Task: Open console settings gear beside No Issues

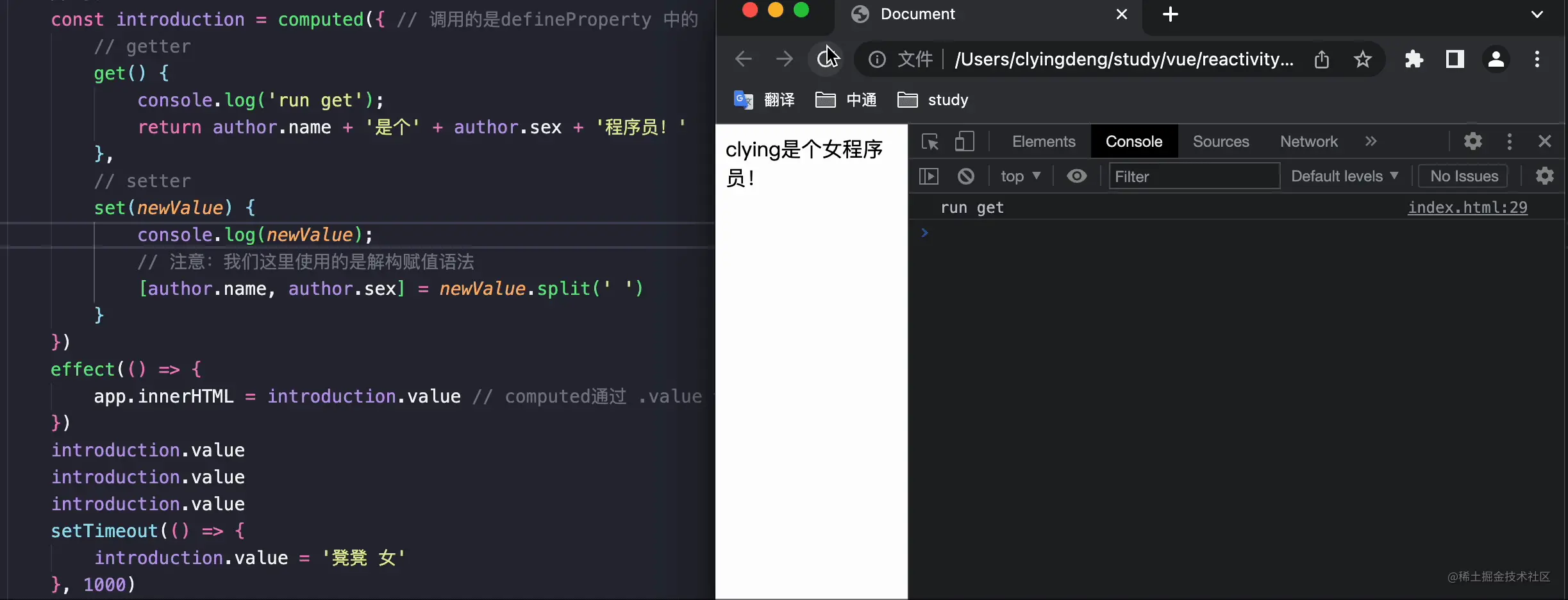Action: click(x=1544, y=176)
